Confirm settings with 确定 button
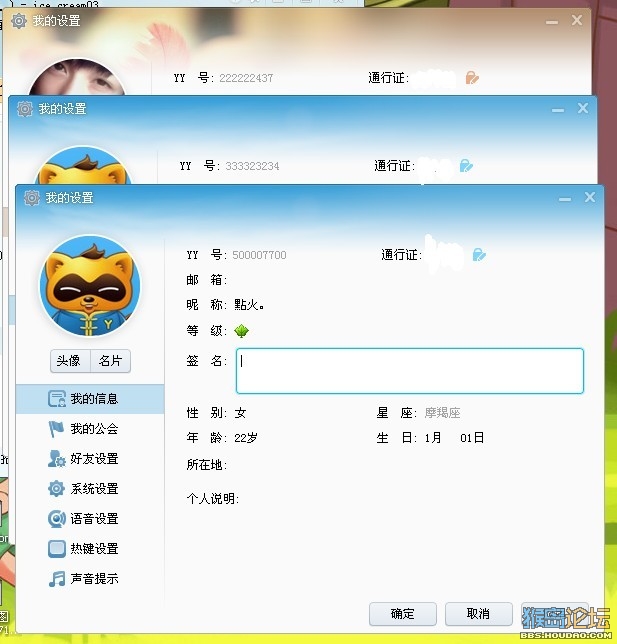The height and width of the screenshot is (644, 617). tap(403, 614)
